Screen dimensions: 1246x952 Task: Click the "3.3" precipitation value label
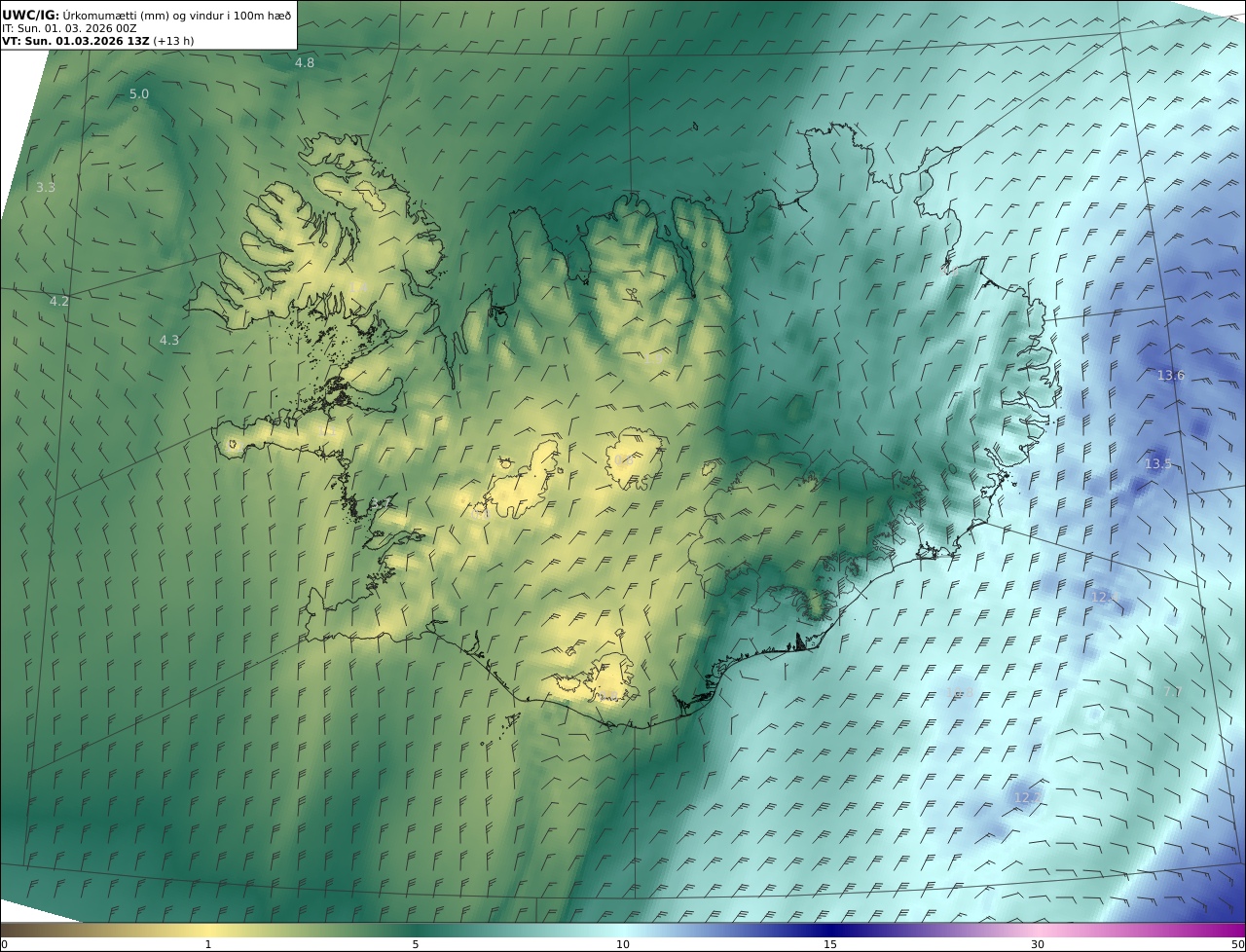click(x=45, y=187)
